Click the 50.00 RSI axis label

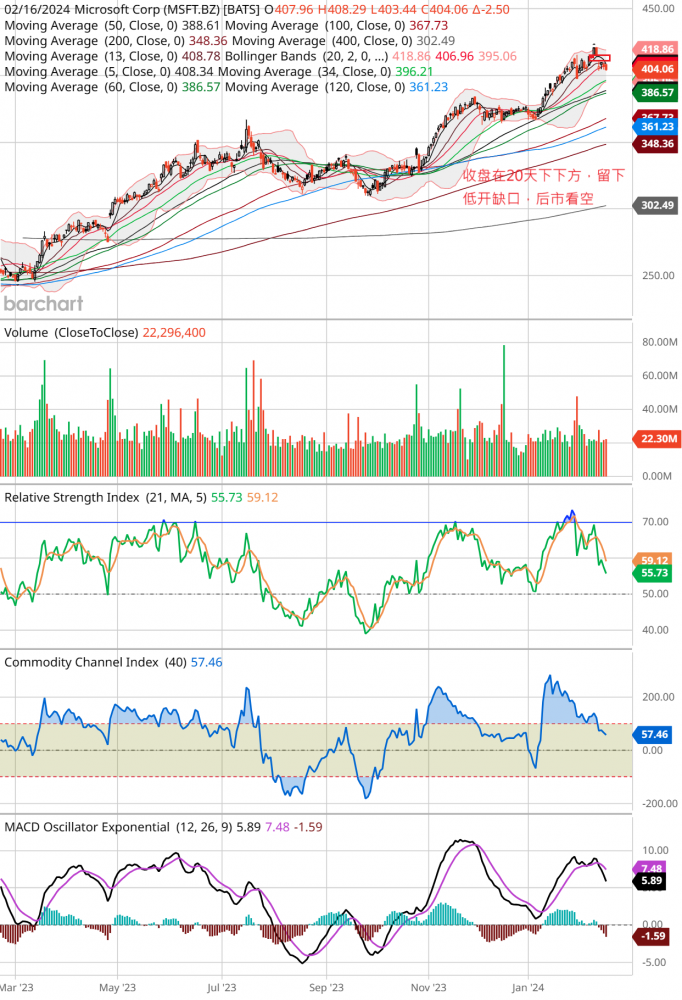[x=655, y=594]
